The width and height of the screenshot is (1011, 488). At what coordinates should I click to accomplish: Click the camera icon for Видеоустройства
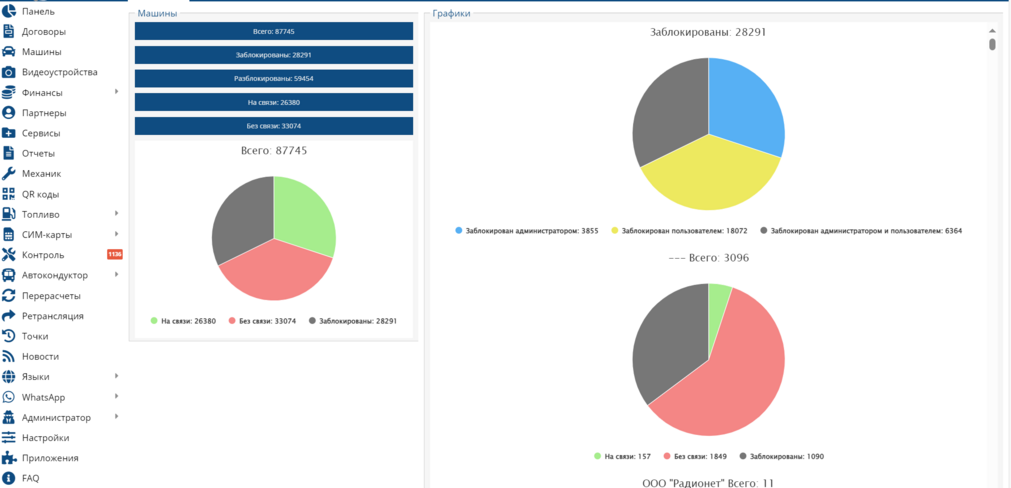coord(8,72)
